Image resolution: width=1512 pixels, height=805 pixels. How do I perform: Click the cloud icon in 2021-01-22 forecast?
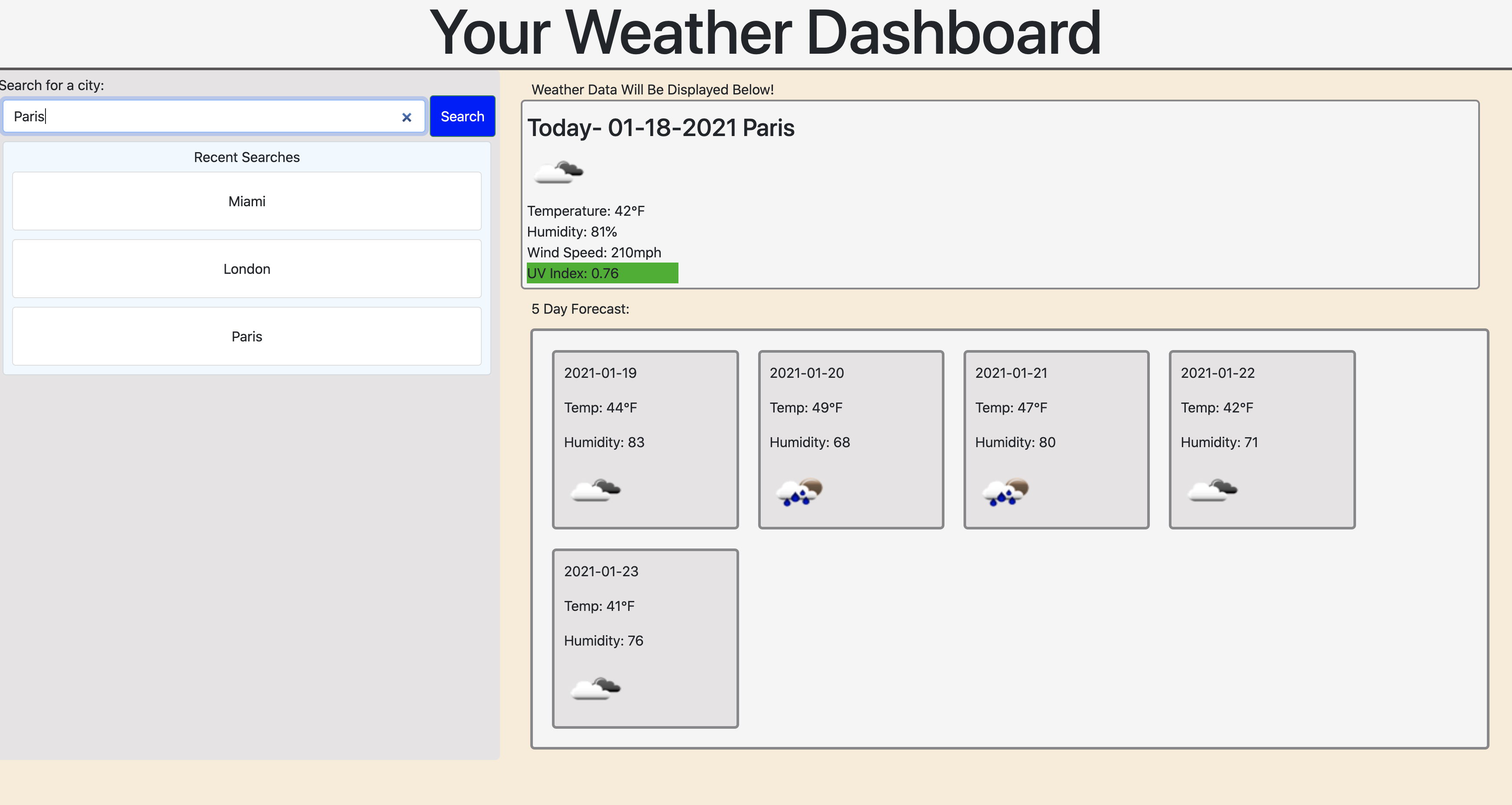click(x=1212, y=490)
